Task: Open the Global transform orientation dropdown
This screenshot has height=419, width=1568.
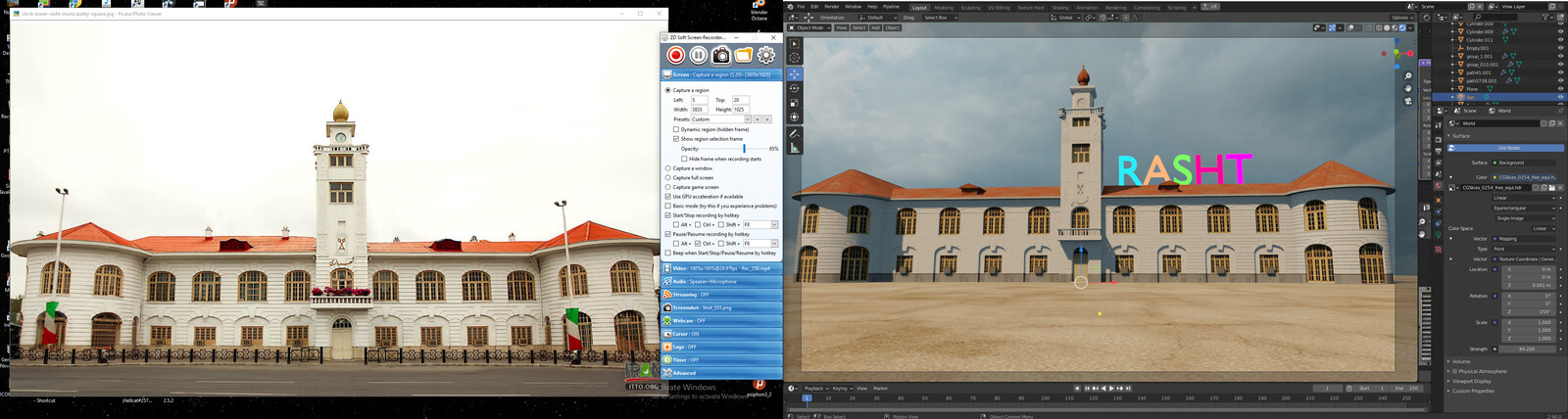Action: (x=1063, y=18)
